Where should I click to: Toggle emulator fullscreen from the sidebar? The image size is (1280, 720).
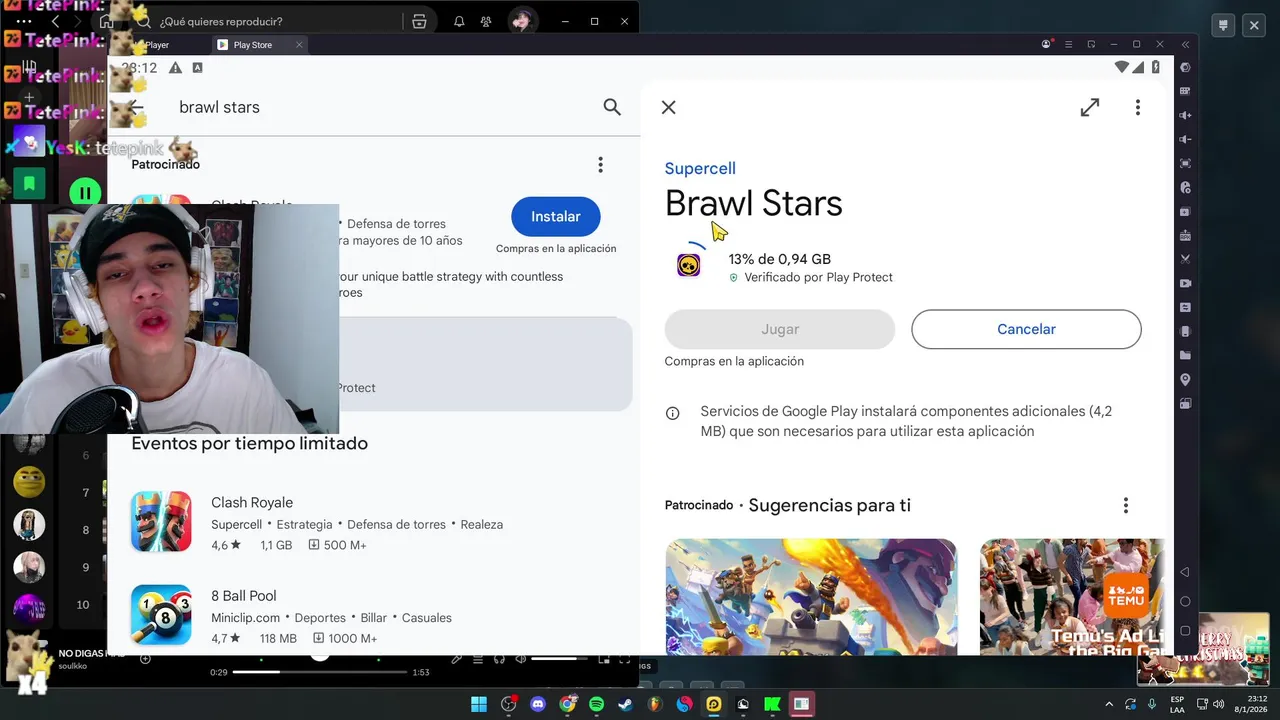tap(1185, 163)
